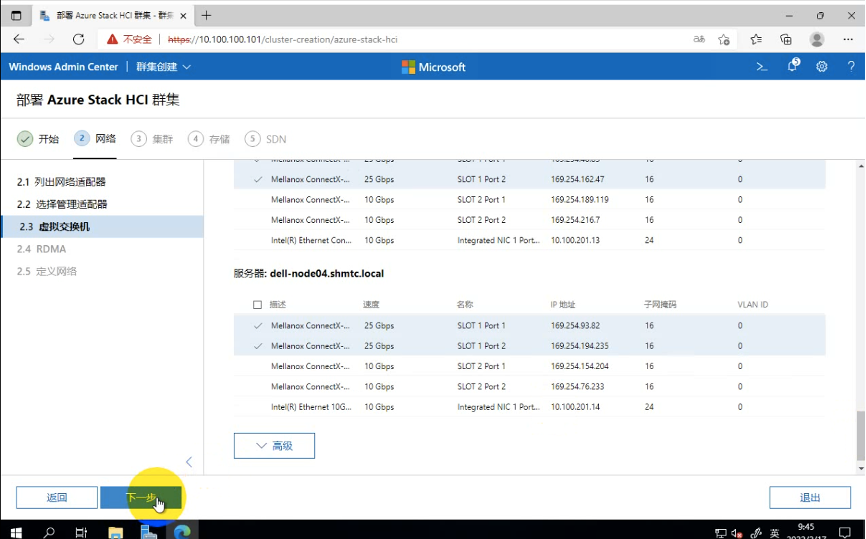Select wizard step 2 网络
866x539 pixels.
click(x=95, y=139)
